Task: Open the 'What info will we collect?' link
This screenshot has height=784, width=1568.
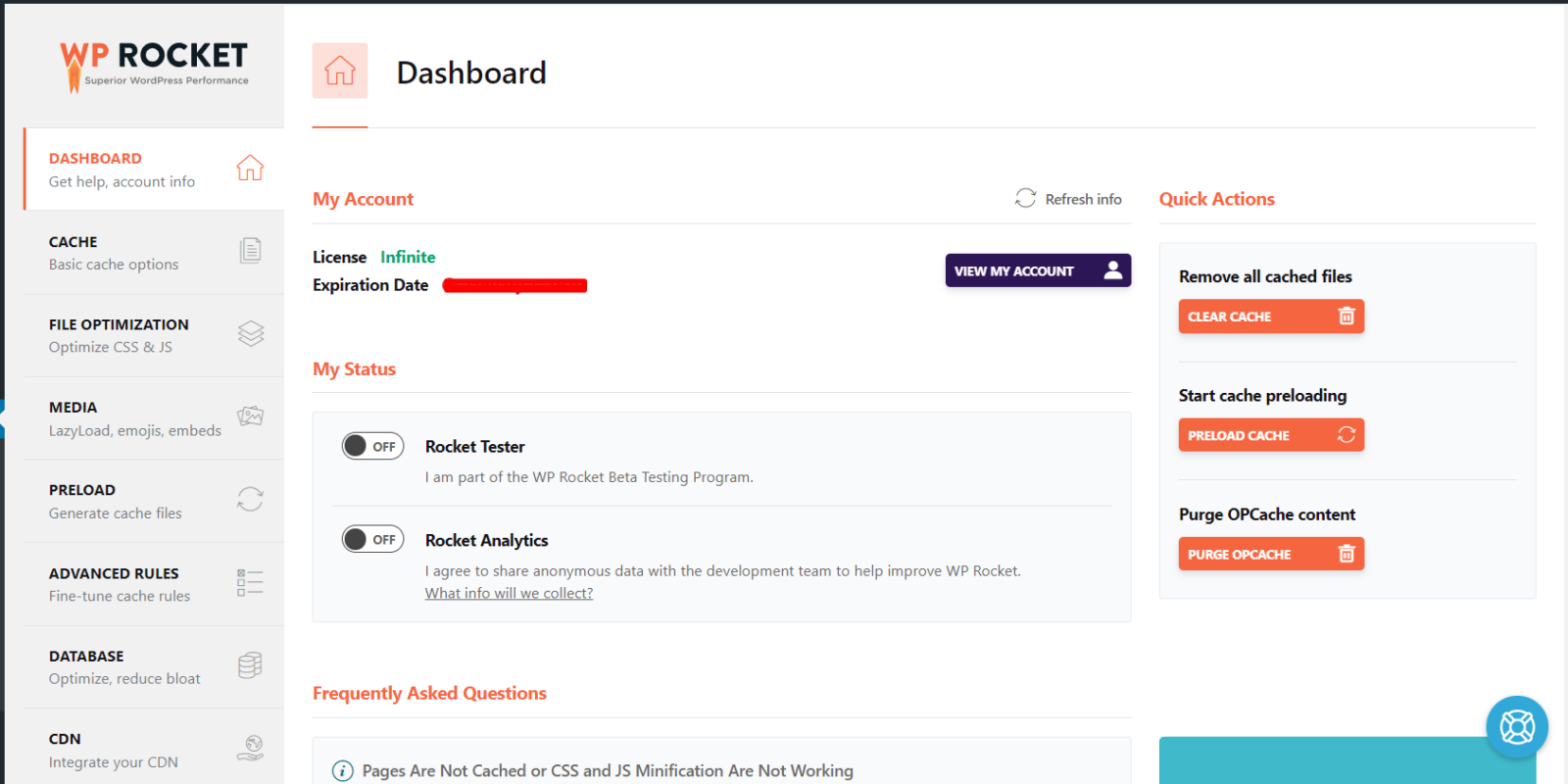Action: tap(509, 594)
